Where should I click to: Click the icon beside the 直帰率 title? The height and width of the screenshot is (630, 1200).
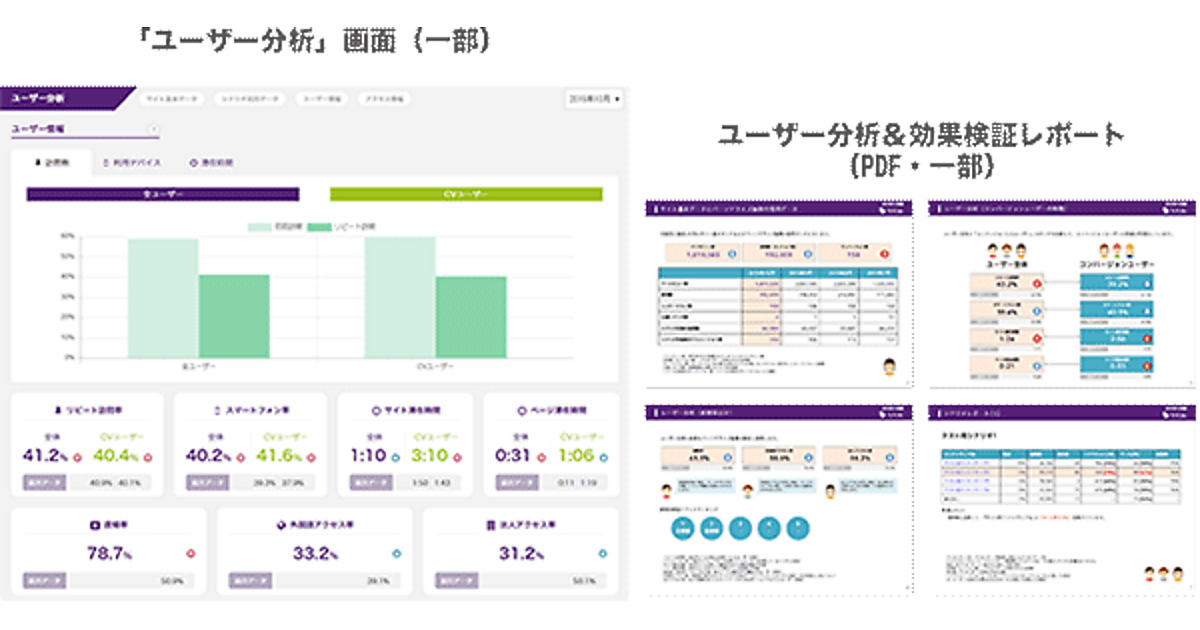click(x=93, y=524)
